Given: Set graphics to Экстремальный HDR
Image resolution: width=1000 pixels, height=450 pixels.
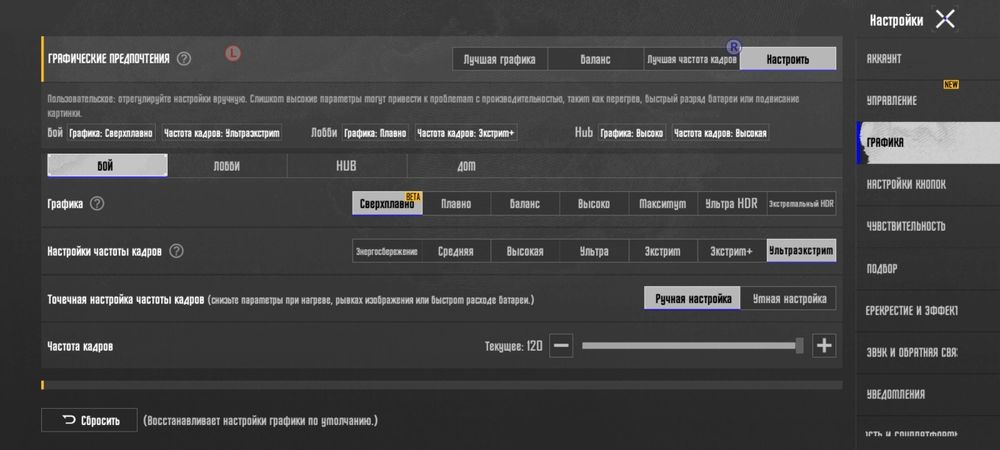Looking at the screenshot, I should [x=801, y=204].
